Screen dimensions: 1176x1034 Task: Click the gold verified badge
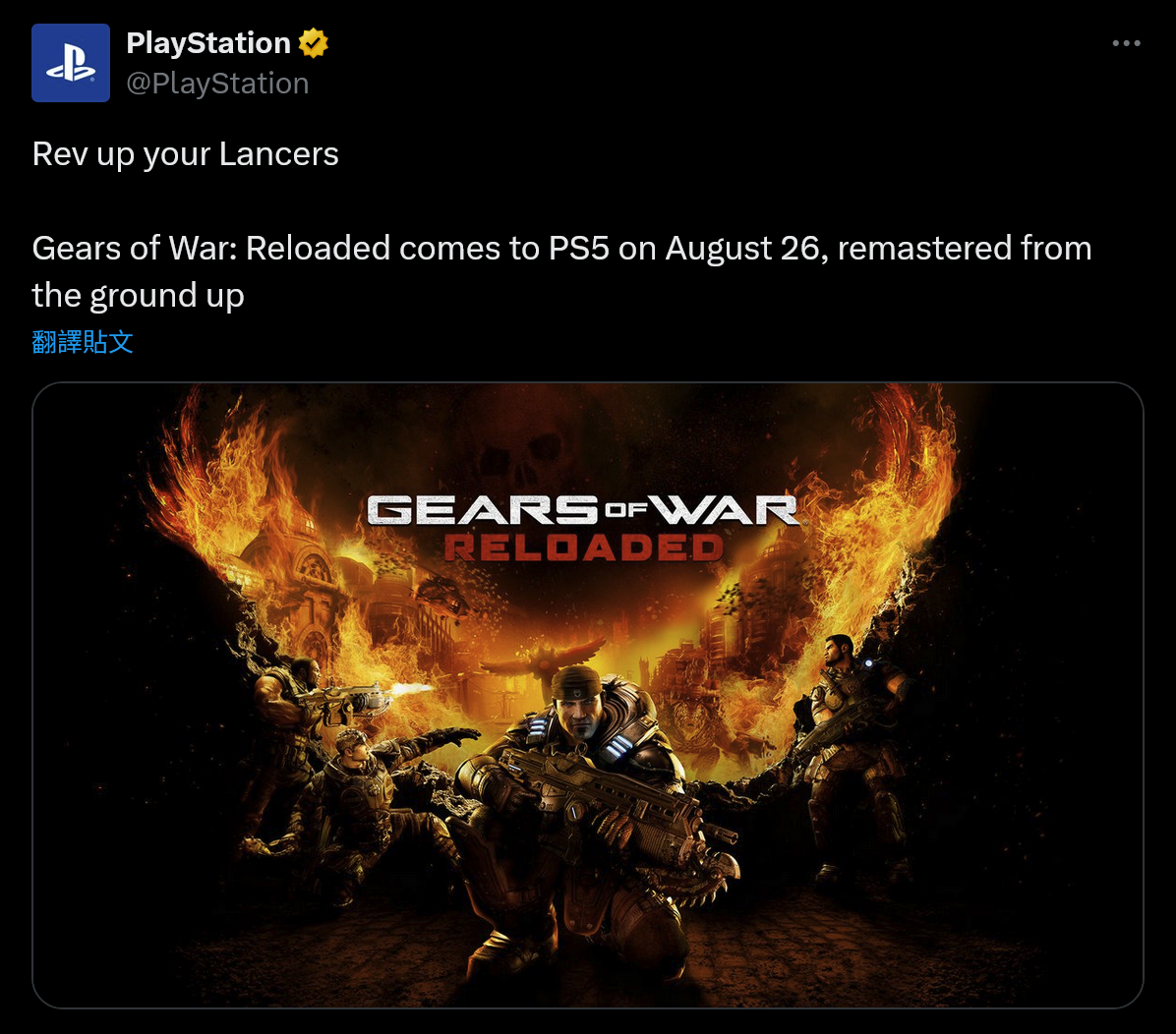click(x=314, y=42)
